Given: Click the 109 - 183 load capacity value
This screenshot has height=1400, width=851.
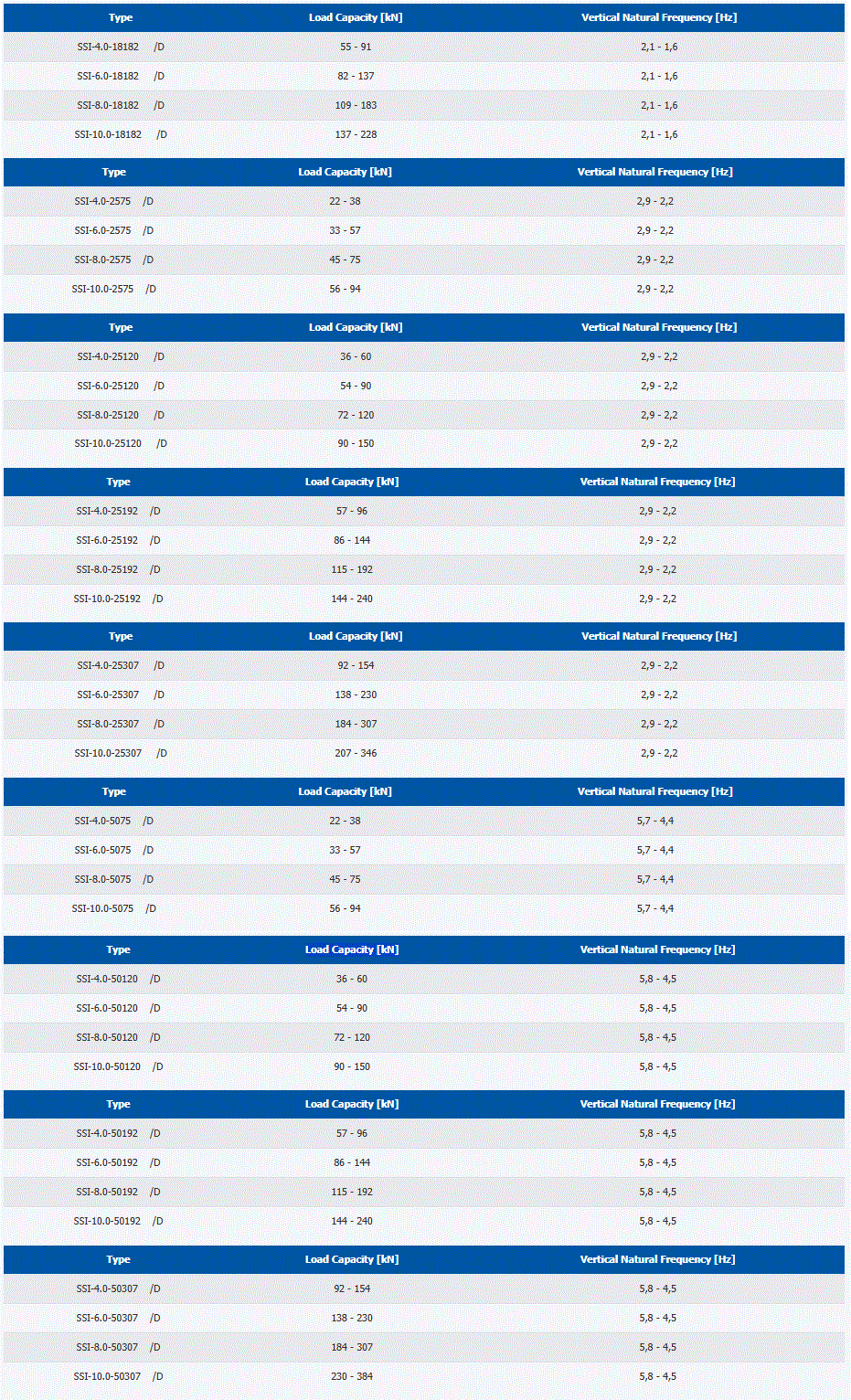Looking at the screenshot, I should (356, 105).
